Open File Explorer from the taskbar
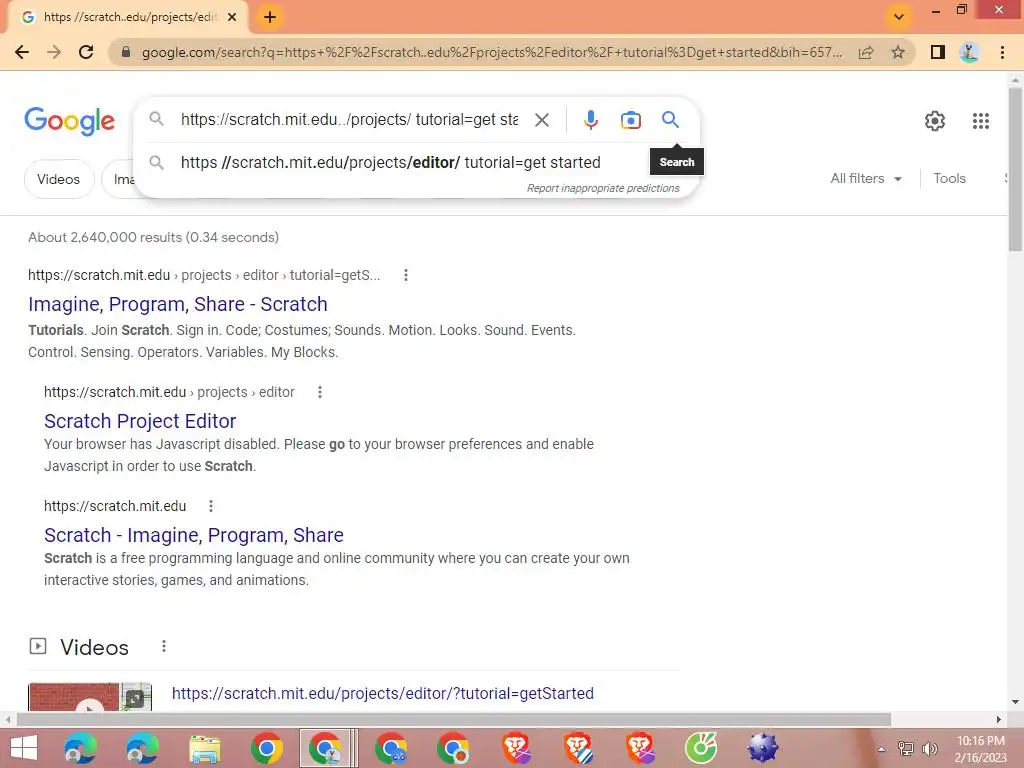Image resolution: width=1024 pixels, height=768 pixels. 204,748
